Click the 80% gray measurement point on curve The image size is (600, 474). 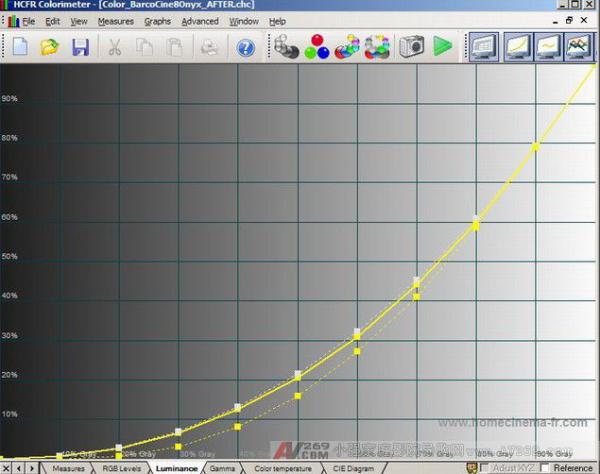click(x=476, y=224)
